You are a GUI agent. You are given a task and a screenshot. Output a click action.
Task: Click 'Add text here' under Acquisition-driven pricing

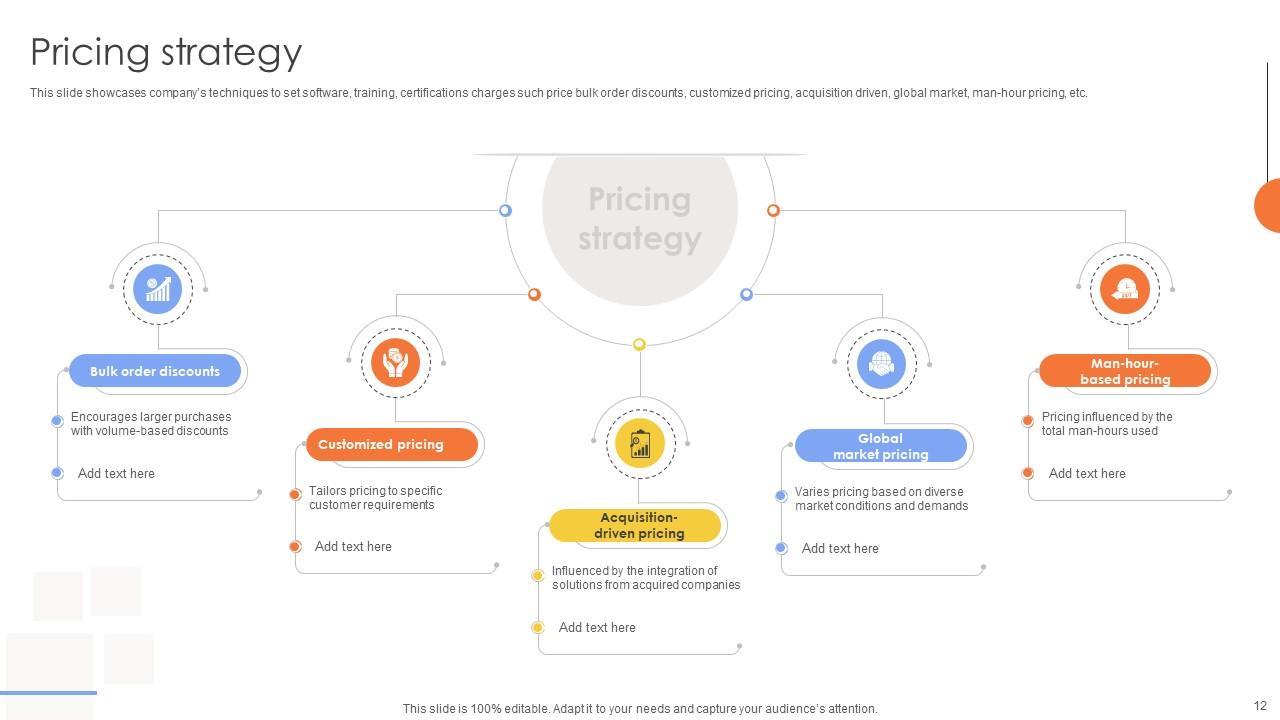597,627
